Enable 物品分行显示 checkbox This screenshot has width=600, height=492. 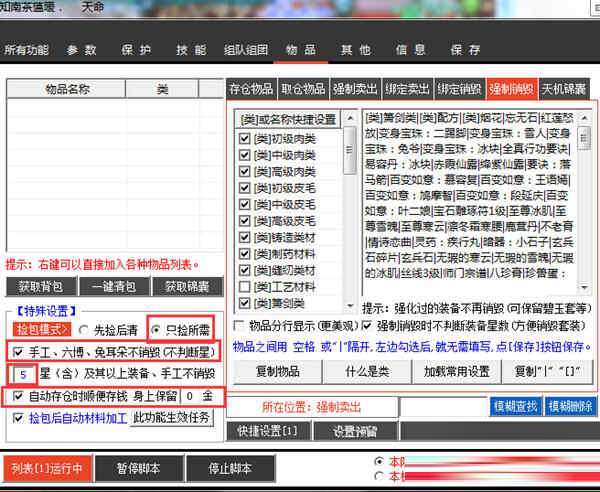(239, 326)
